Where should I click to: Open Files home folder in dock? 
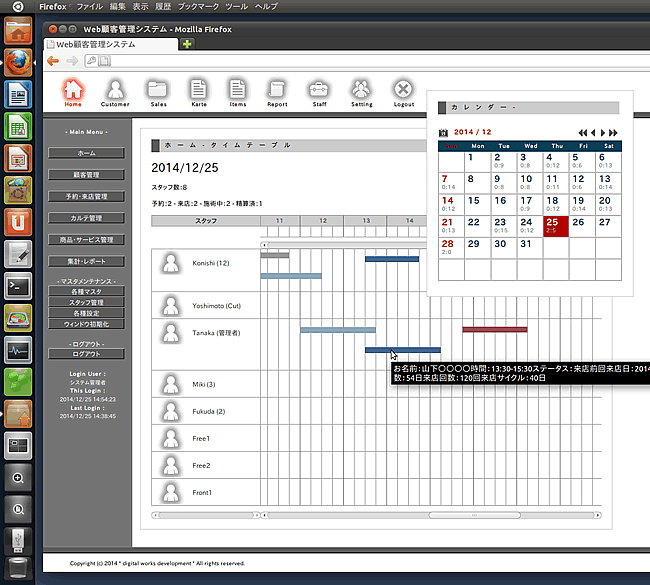pyautogui.click(x=18, y=30)
